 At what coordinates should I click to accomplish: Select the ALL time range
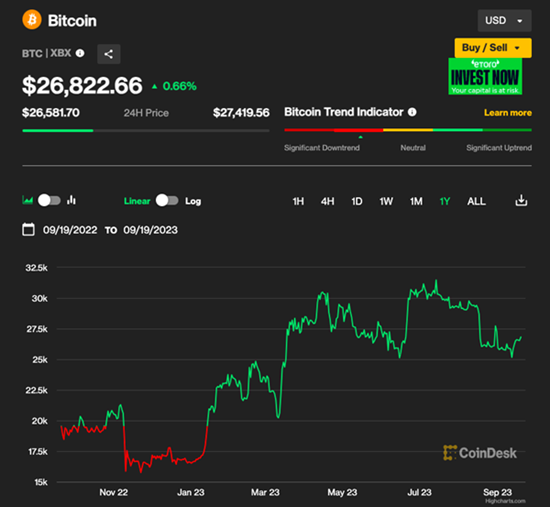[x=476, y=201]
